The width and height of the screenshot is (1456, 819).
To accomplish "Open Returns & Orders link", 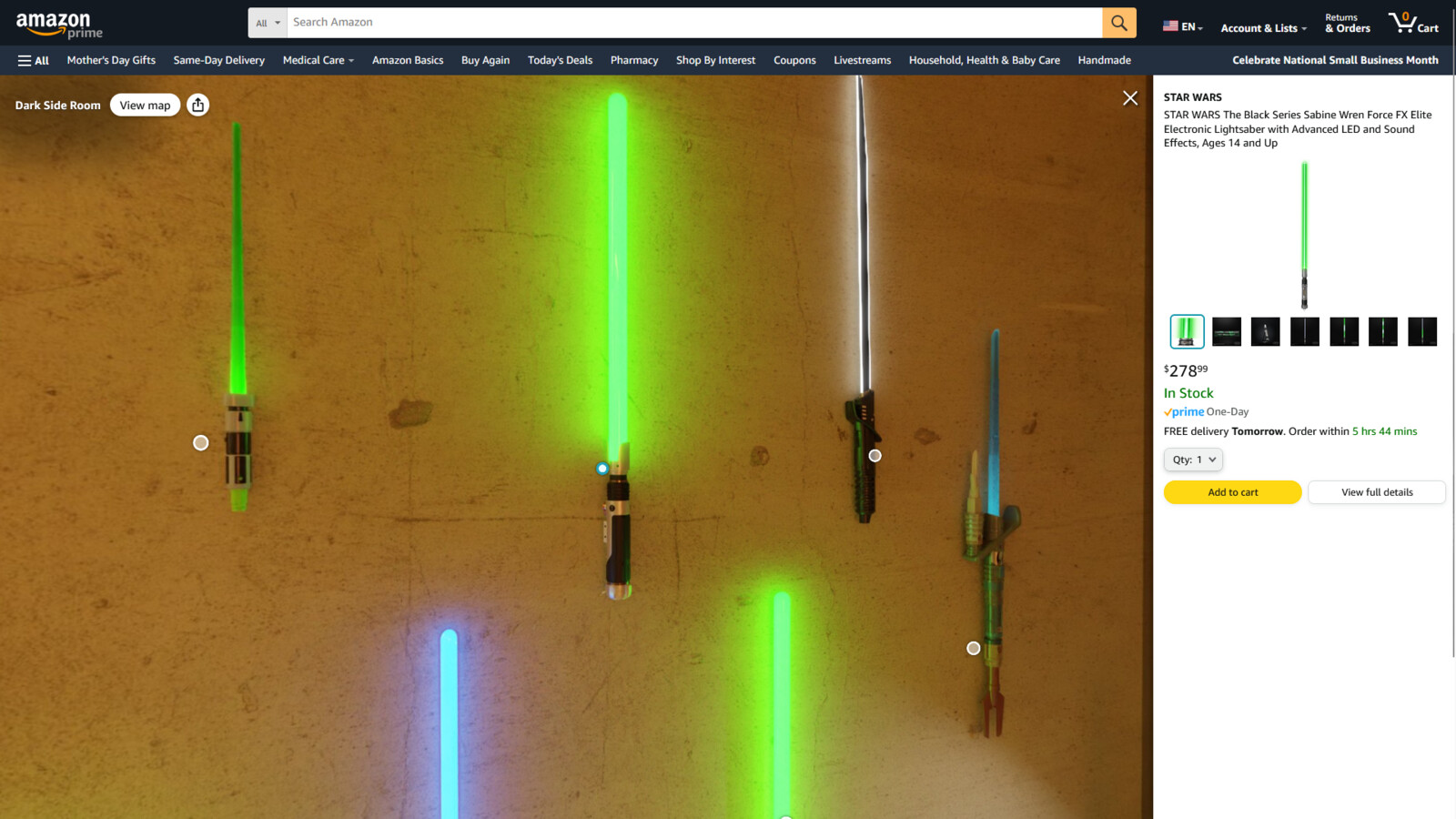I will pyautogui.click(x=1348, y=24).
